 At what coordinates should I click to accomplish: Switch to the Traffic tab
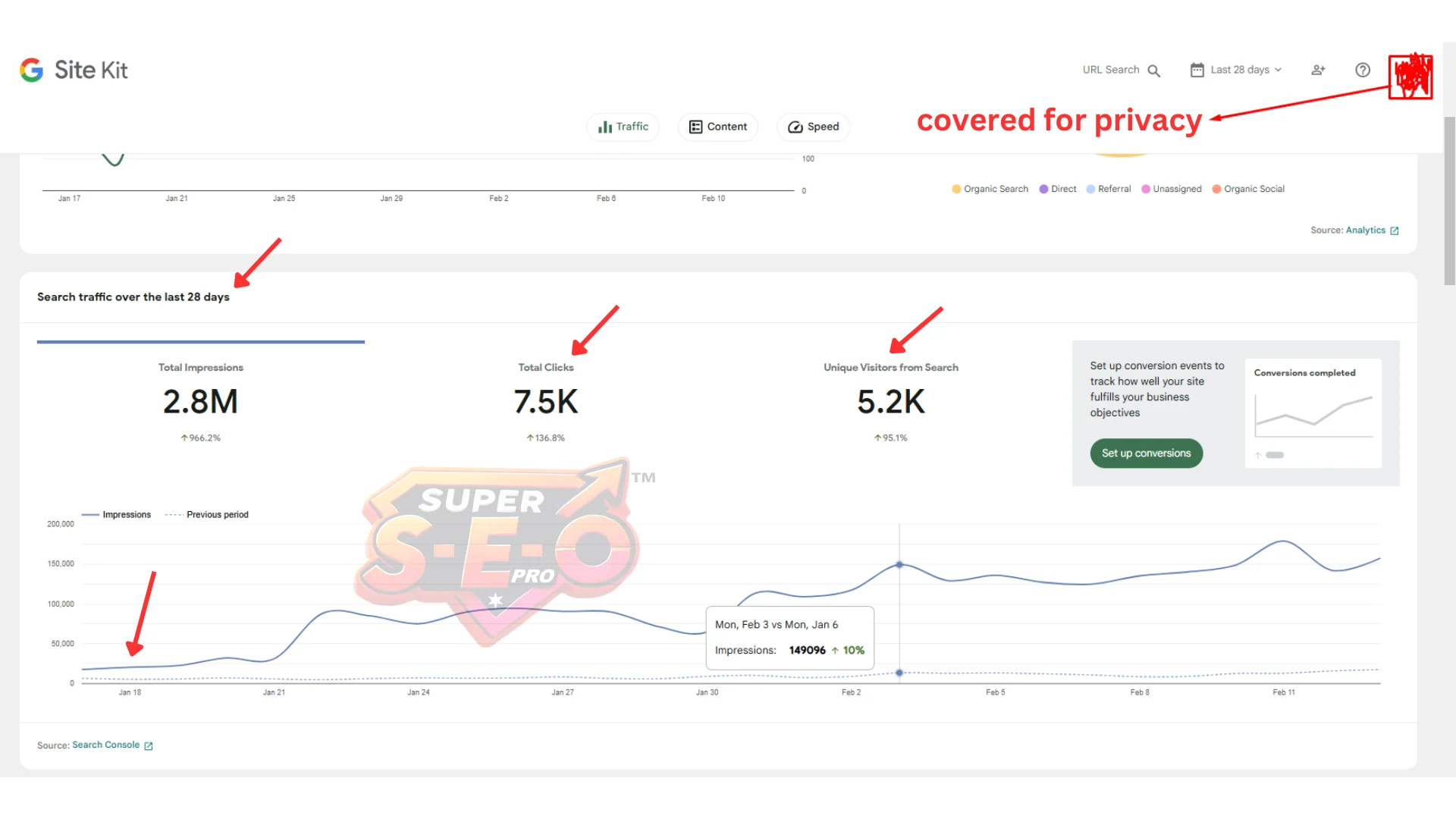pyautogui.click(x=623, y=127)
